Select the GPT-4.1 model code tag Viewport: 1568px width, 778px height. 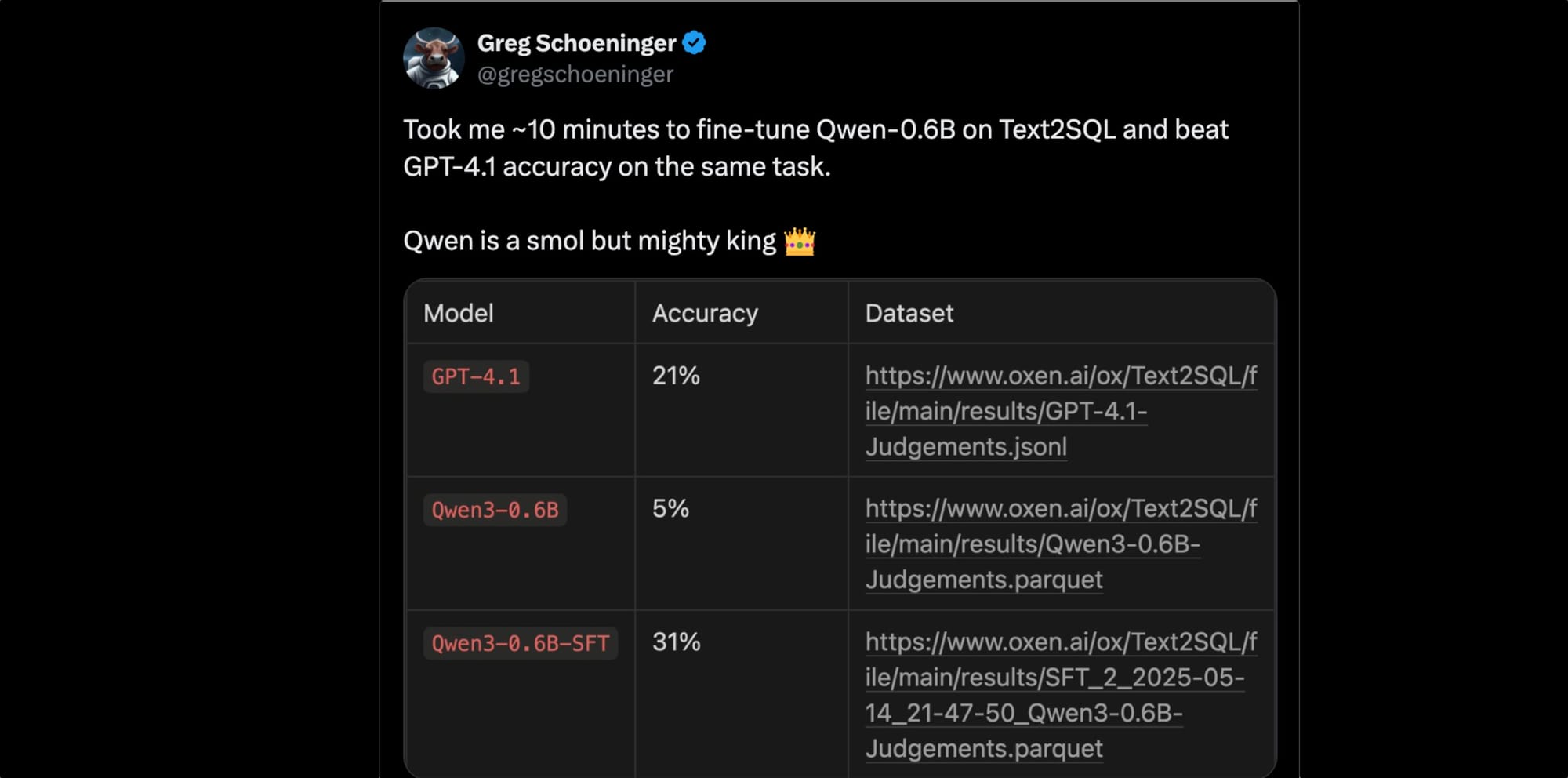tap(476, 376)
